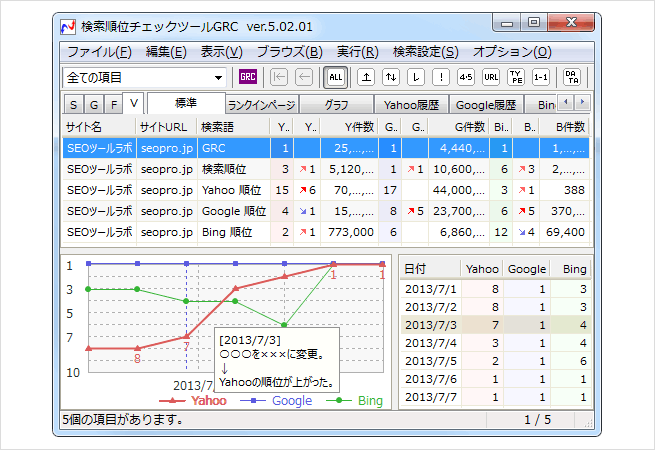Select the row with keyword 検索順位

coord(326,169)
